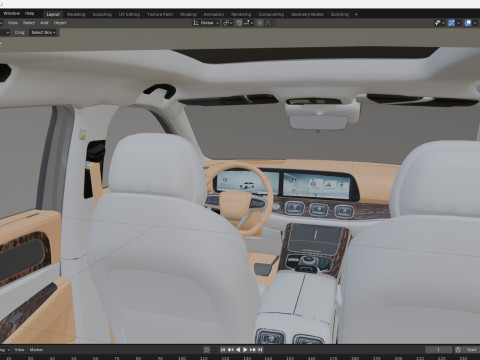Jump to the timeline start frame
Screen dimensions: 480x360
(x=223, y=350)
